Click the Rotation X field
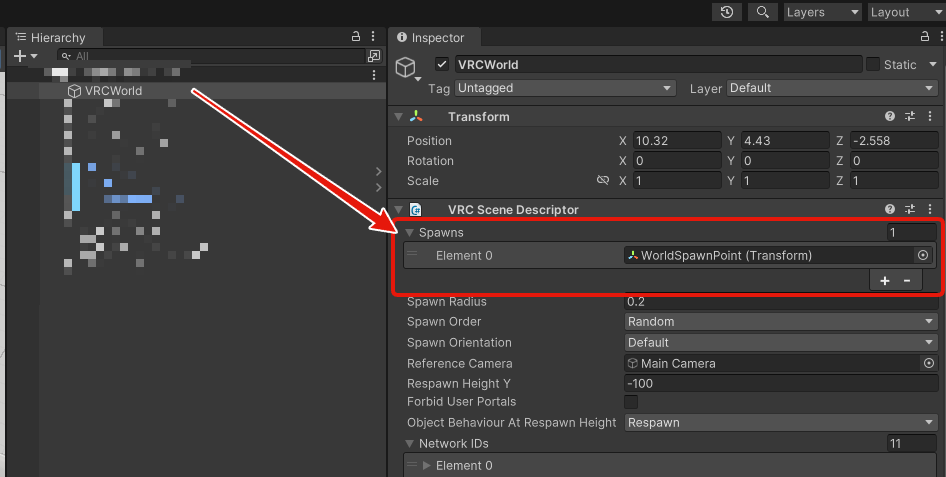946x477 pixels. (677, 160)
